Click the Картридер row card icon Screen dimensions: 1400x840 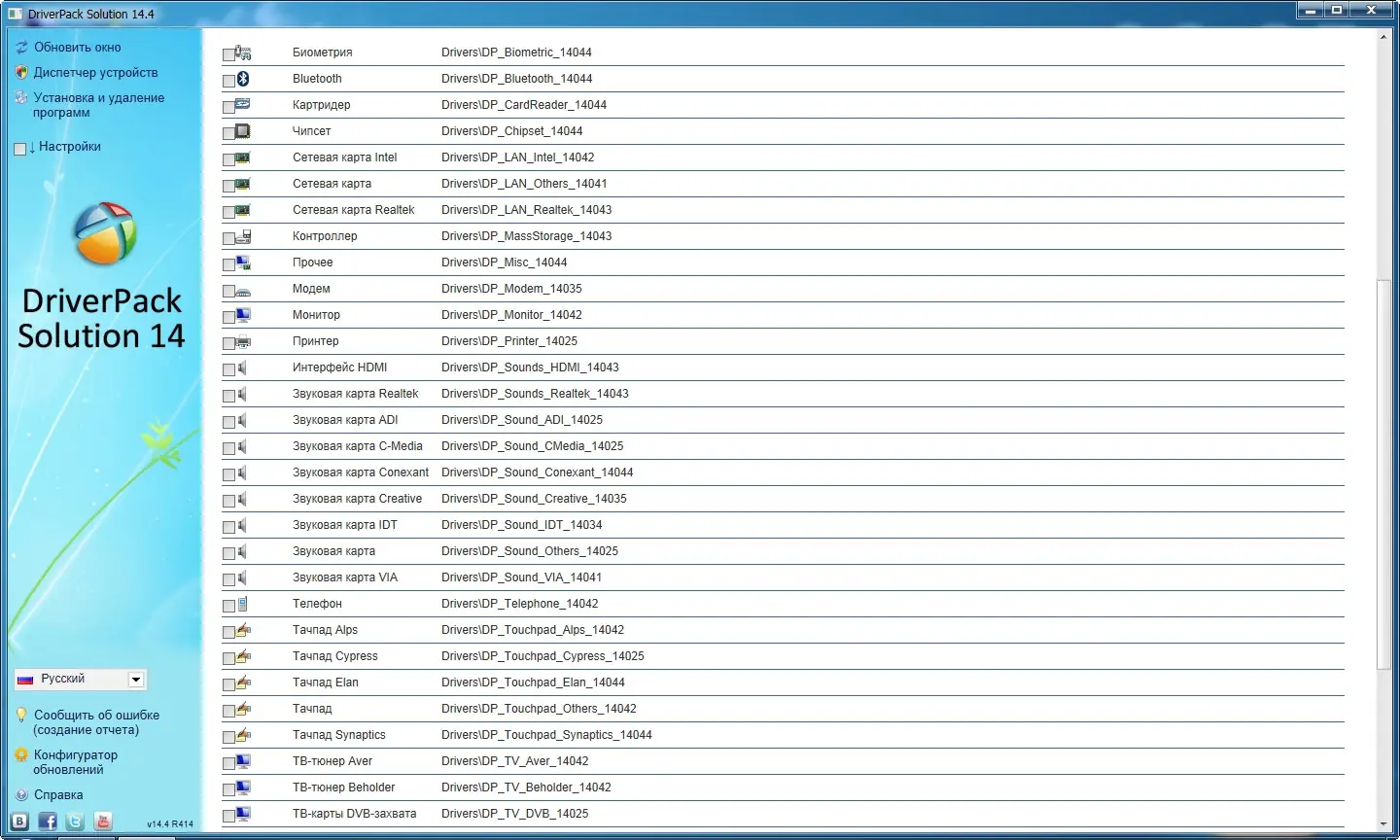click(243, 104)
